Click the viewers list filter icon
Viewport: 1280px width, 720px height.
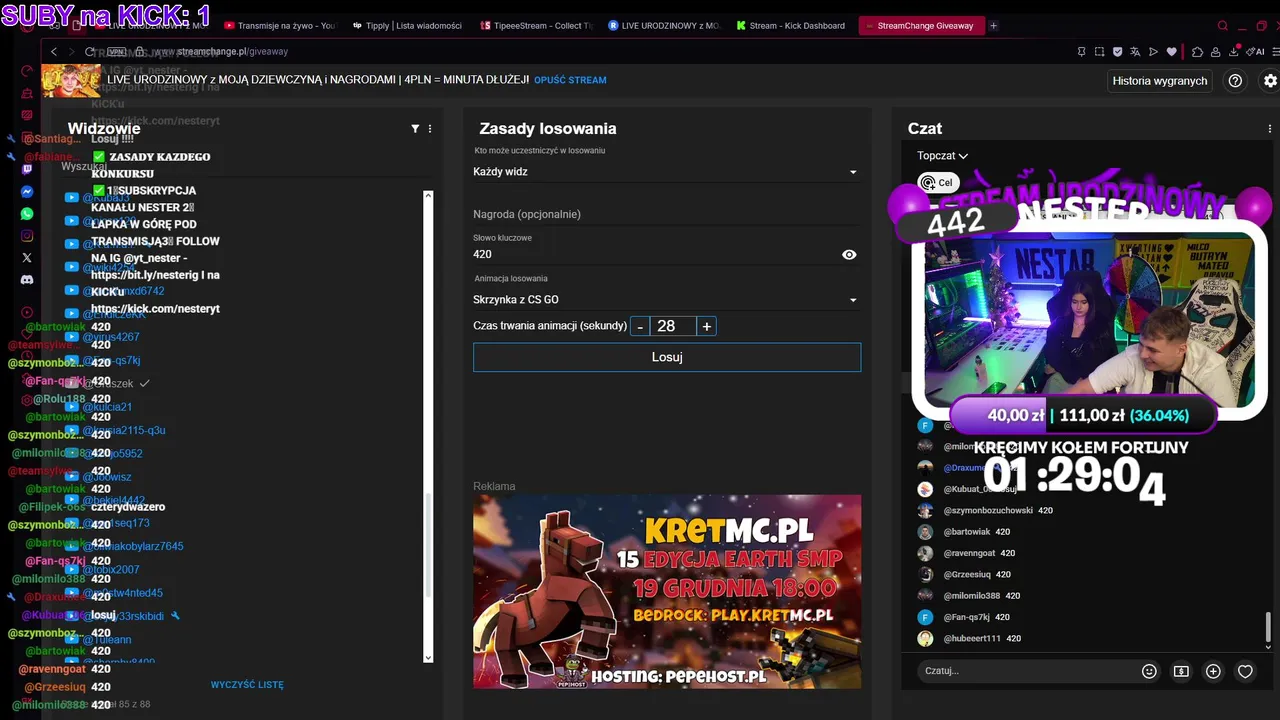(x=415, y=129)
